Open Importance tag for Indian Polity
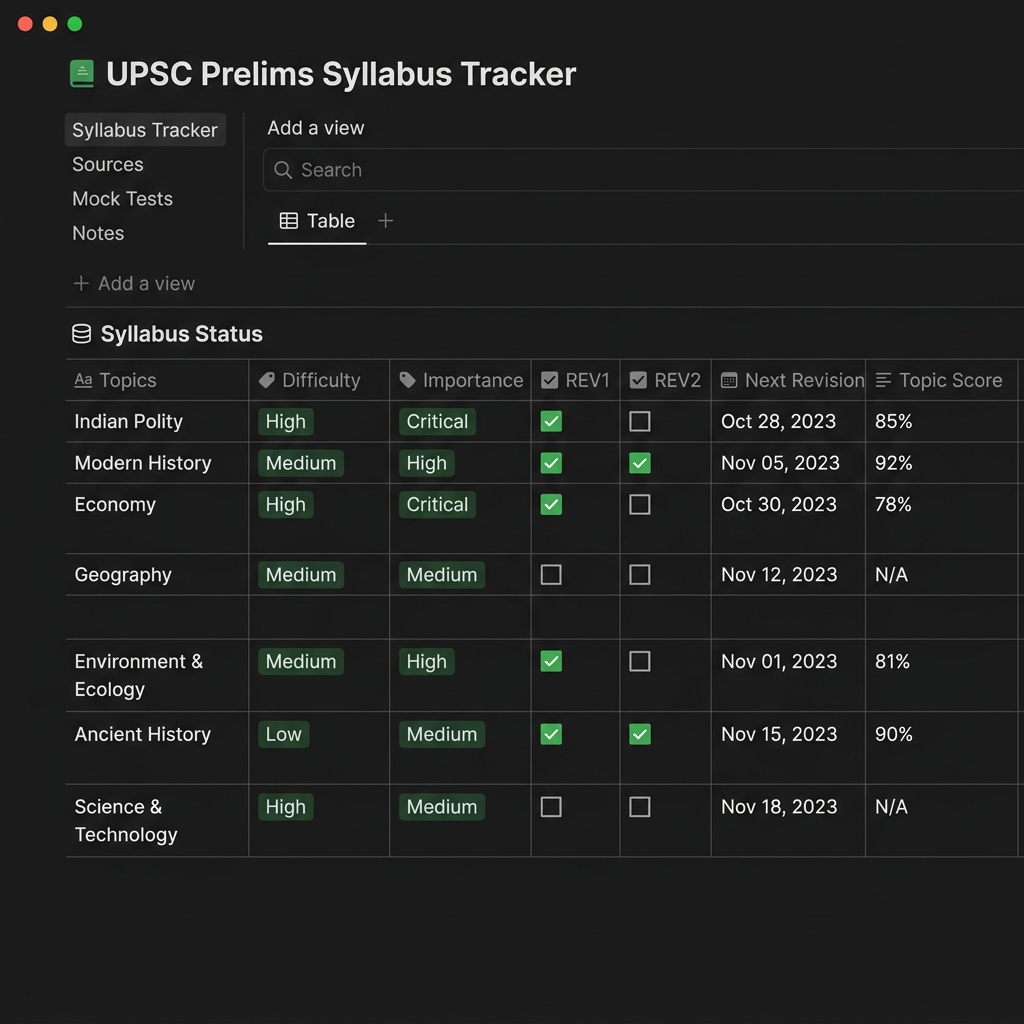 438,421
